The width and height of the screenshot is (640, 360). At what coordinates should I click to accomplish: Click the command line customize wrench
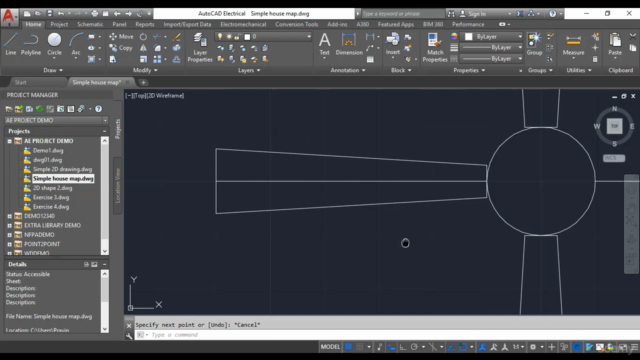129,336
